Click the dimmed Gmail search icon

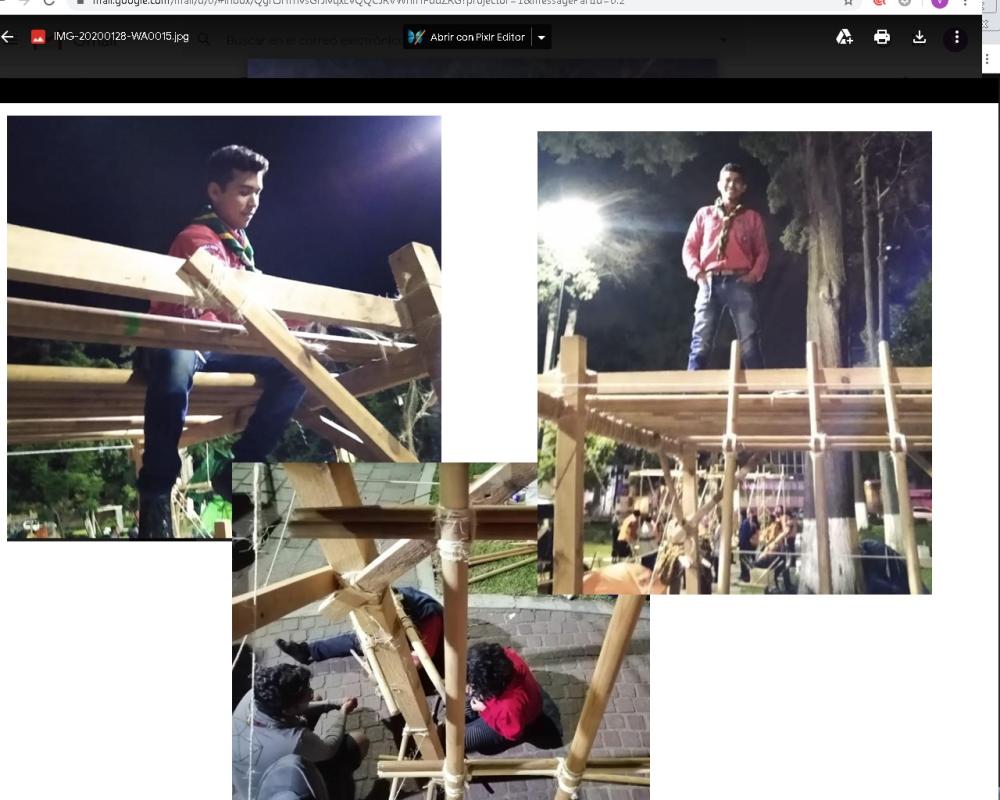(x=204, y=40)
